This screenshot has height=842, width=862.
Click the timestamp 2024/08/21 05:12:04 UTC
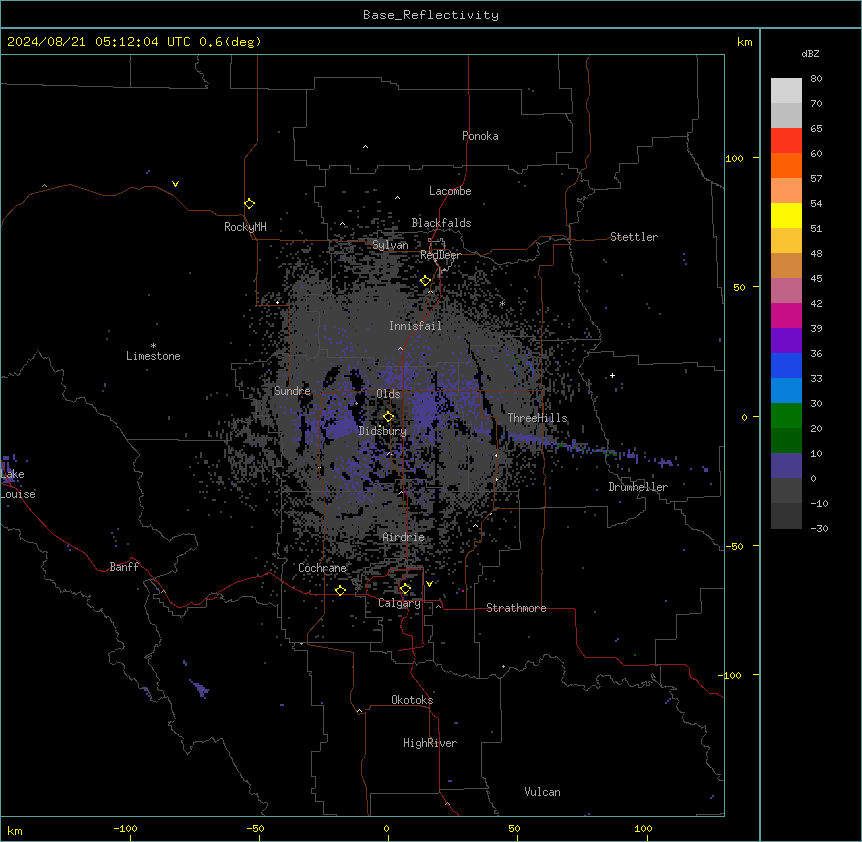point(99,42)
